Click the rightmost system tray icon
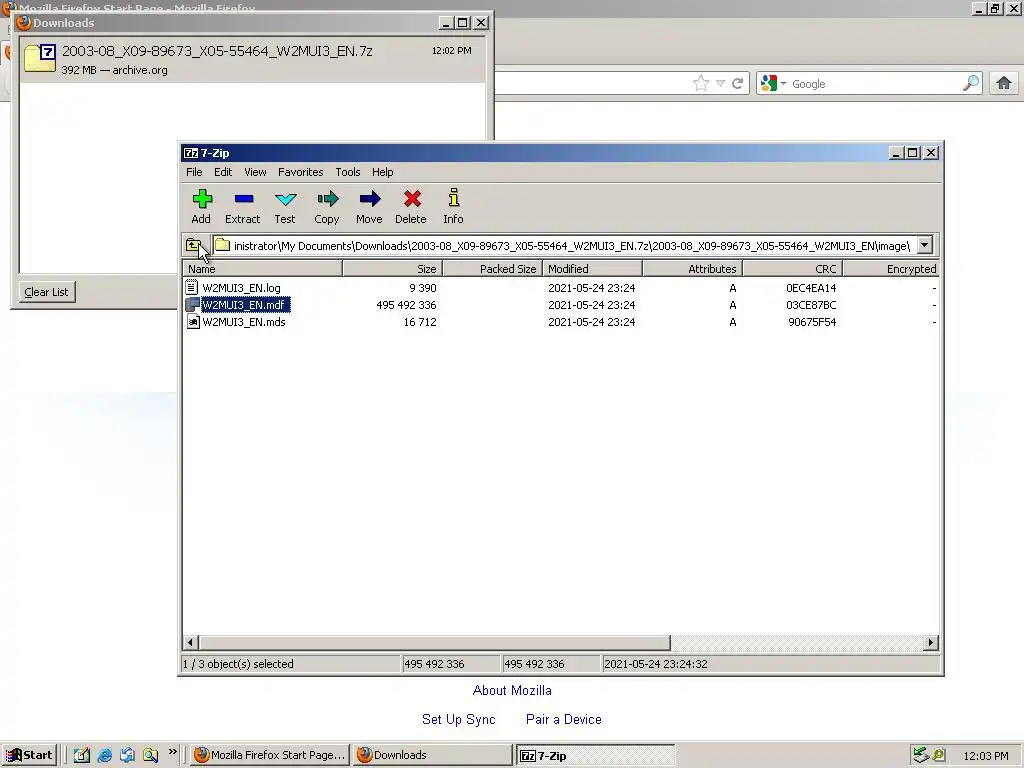 pos(939,755)
